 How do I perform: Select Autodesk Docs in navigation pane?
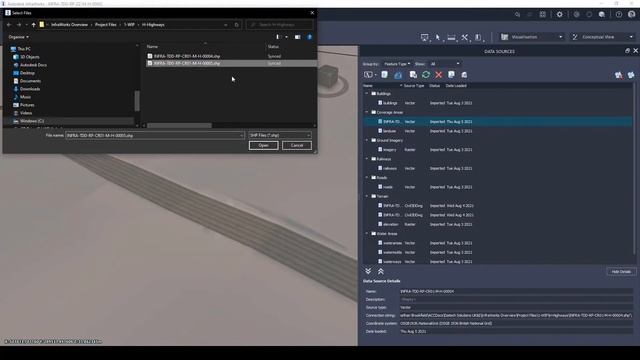pos(33,65)
